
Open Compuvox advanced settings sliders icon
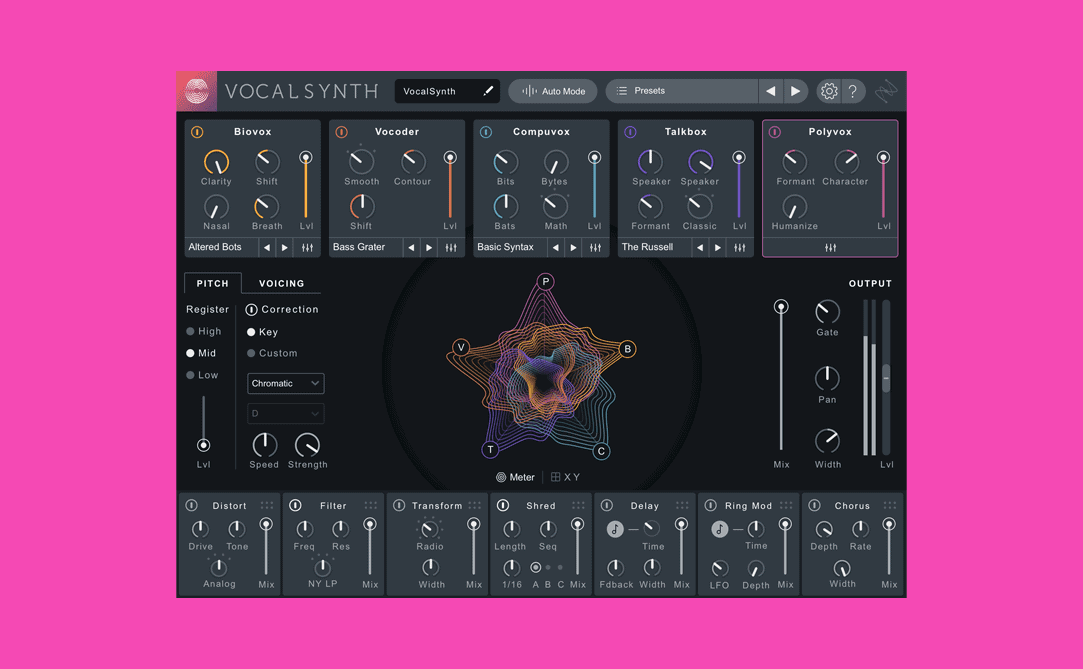(x=596, y=247)
